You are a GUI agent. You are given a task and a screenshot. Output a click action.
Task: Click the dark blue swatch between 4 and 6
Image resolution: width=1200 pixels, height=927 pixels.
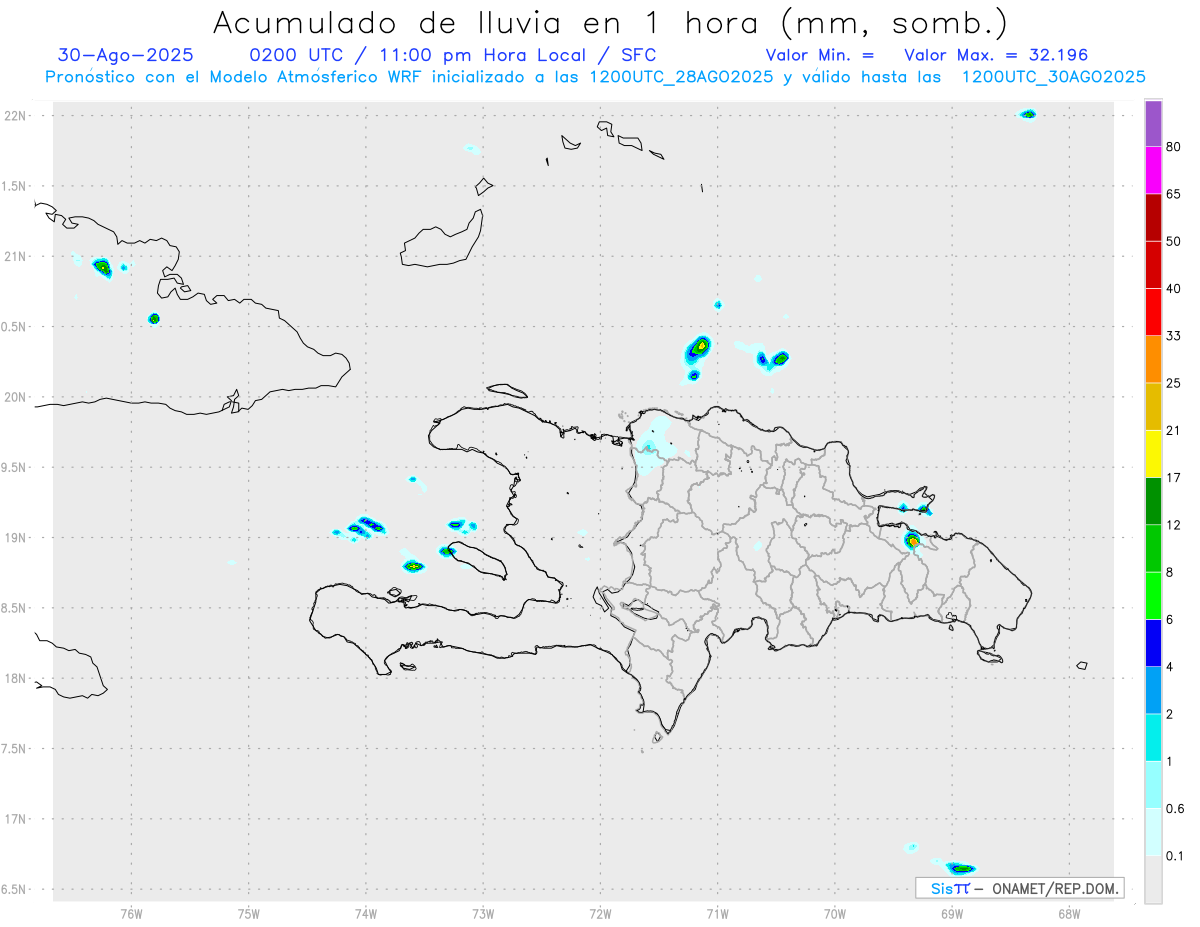1153,643
